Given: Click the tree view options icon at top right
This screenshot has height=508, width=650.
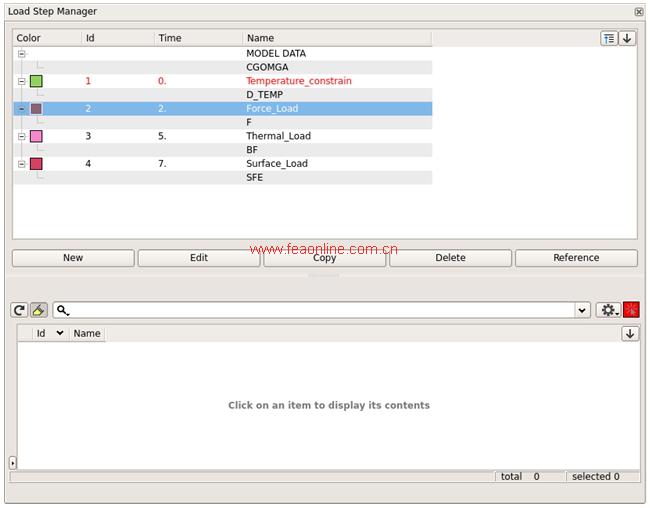Looking at the screenshot, I should coord(609,38).
